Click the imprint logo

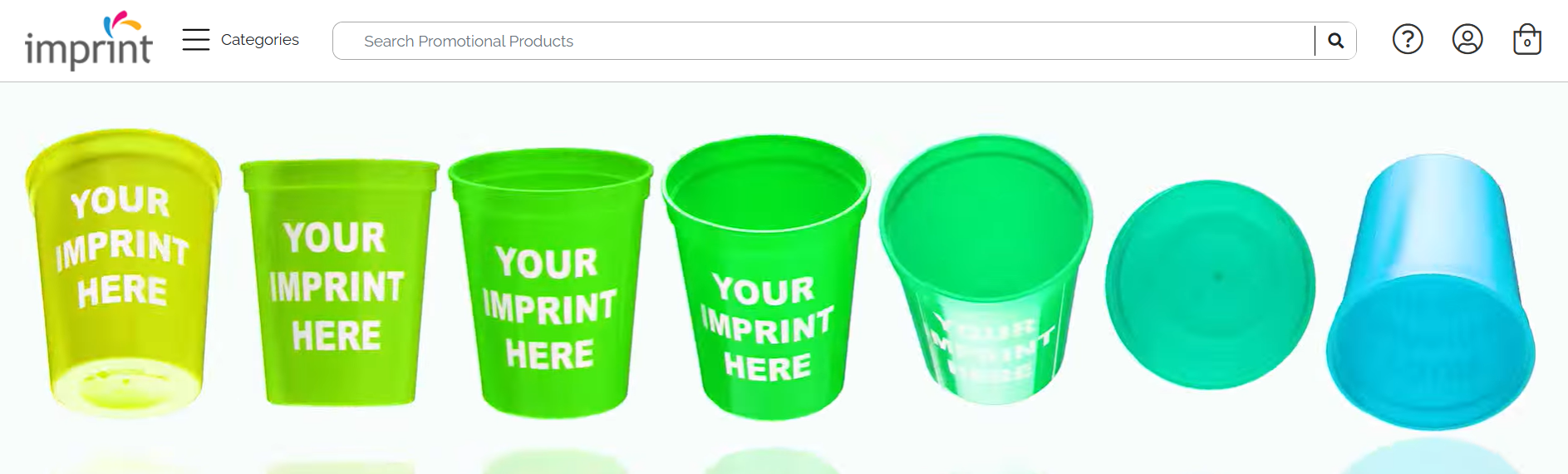click(88, 41)
